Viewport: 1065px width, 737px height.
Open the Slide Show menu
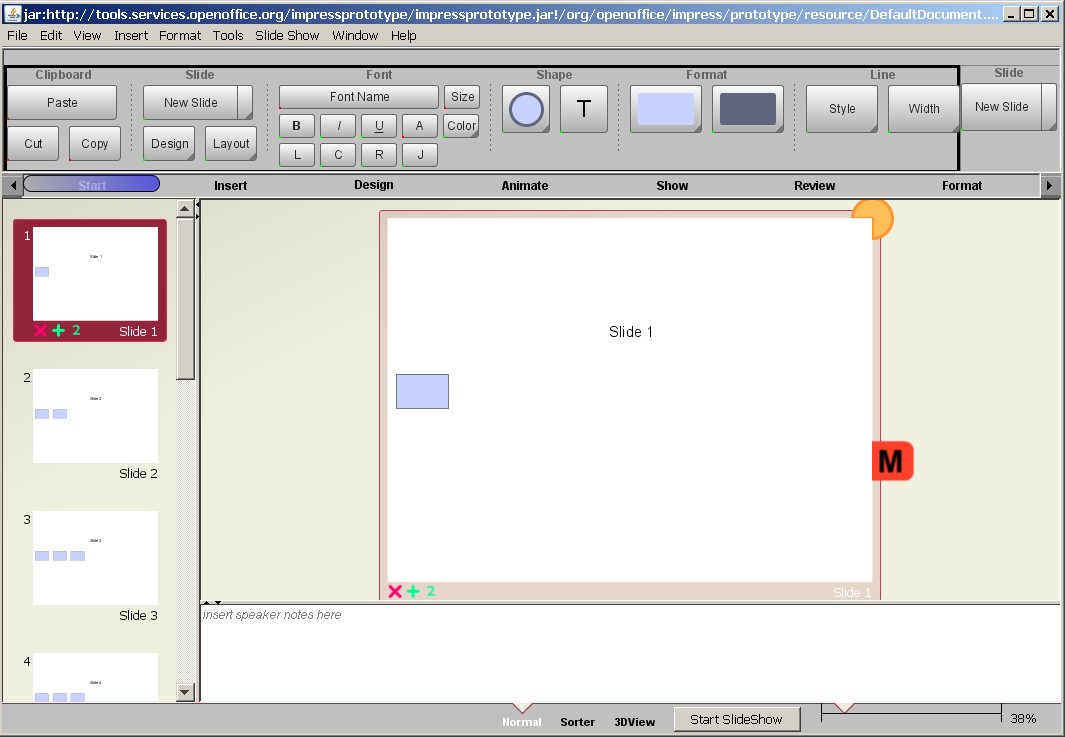point(287,35)
